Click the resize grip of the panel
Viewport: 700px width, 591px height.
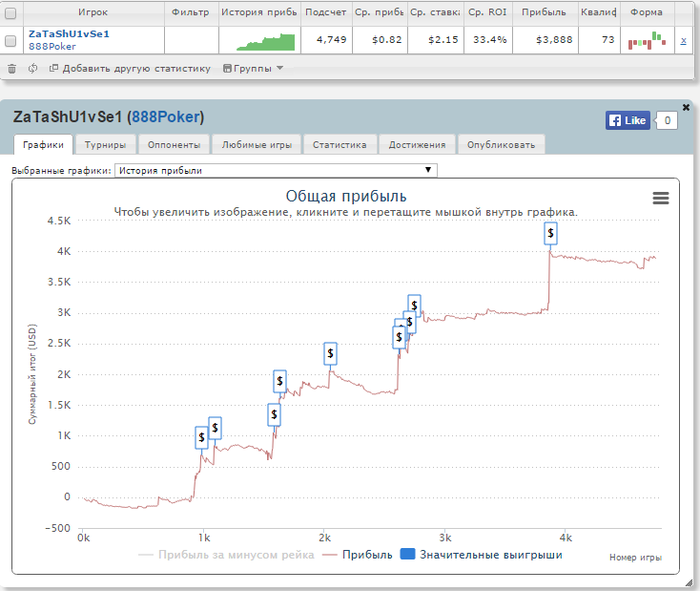pyautogui.click(x=688, y=583)
